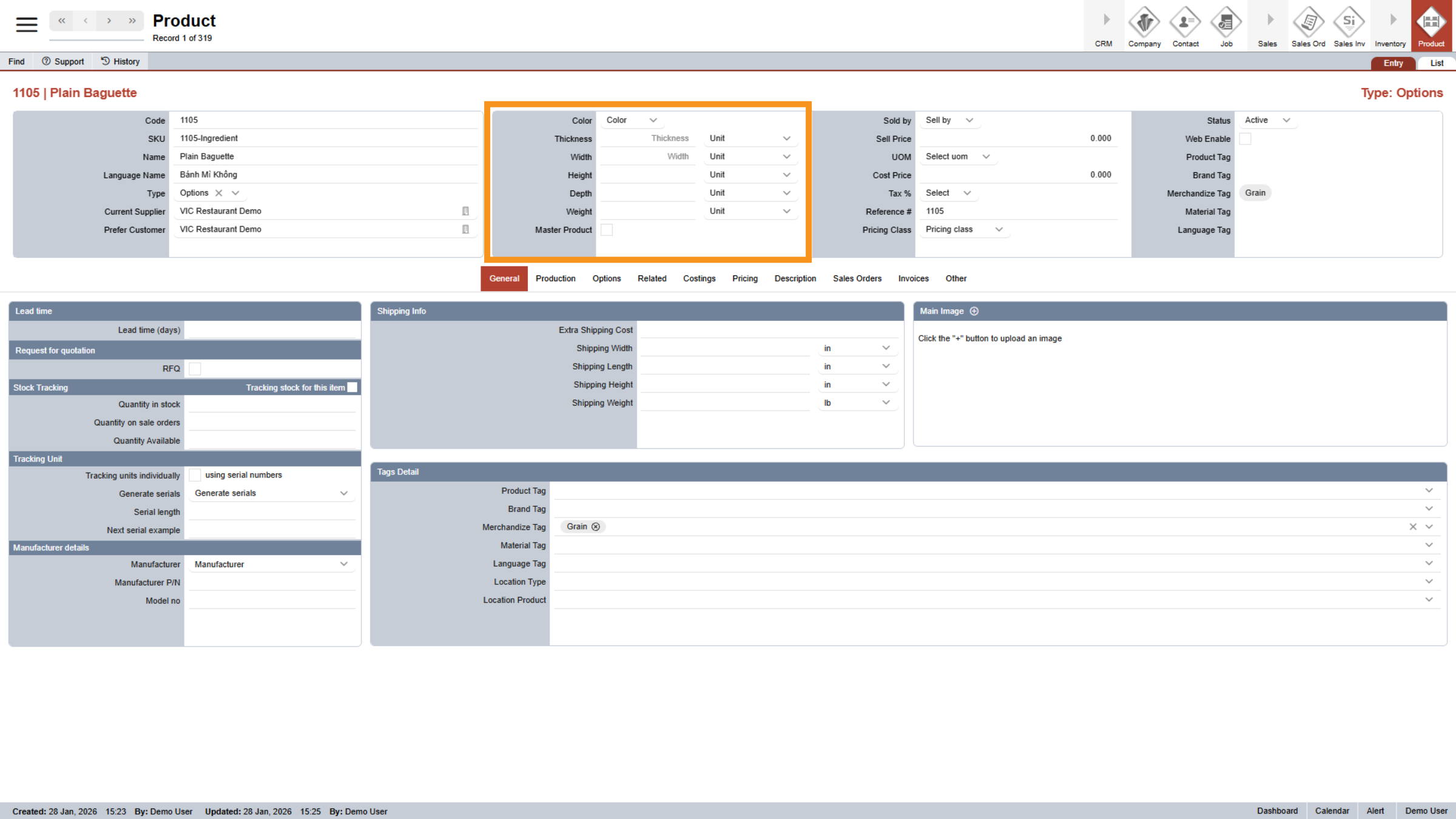Switch to the Costings tab

(x=699, y=278)
